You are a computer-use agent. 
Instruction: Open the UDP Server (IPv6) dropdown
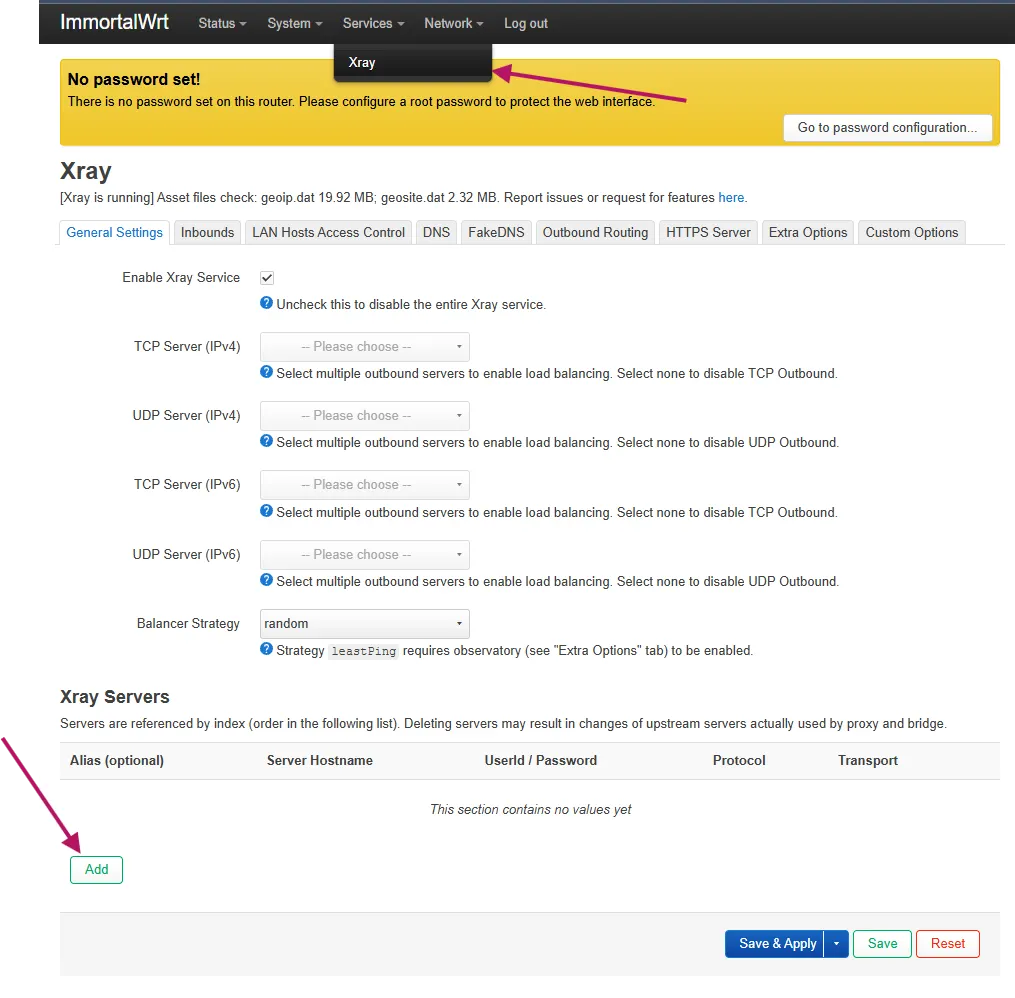tap(364, 555)
